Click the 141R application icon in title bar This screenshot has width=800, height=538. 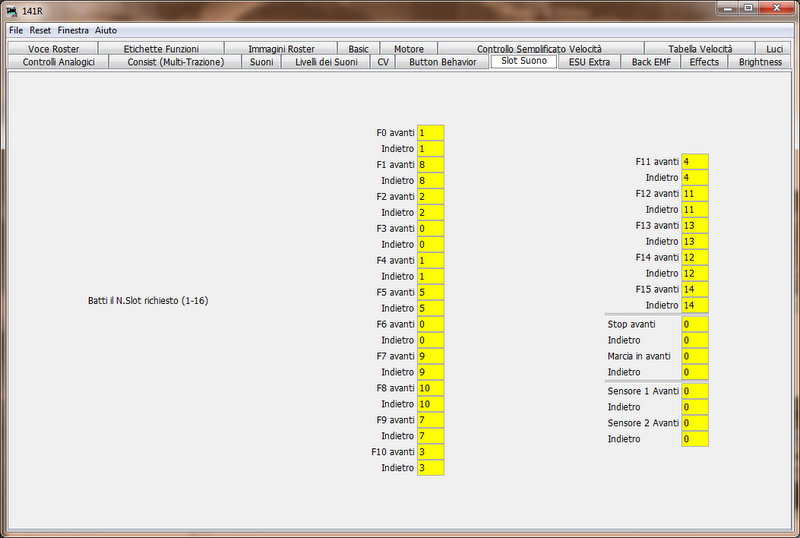pos(12,9)
